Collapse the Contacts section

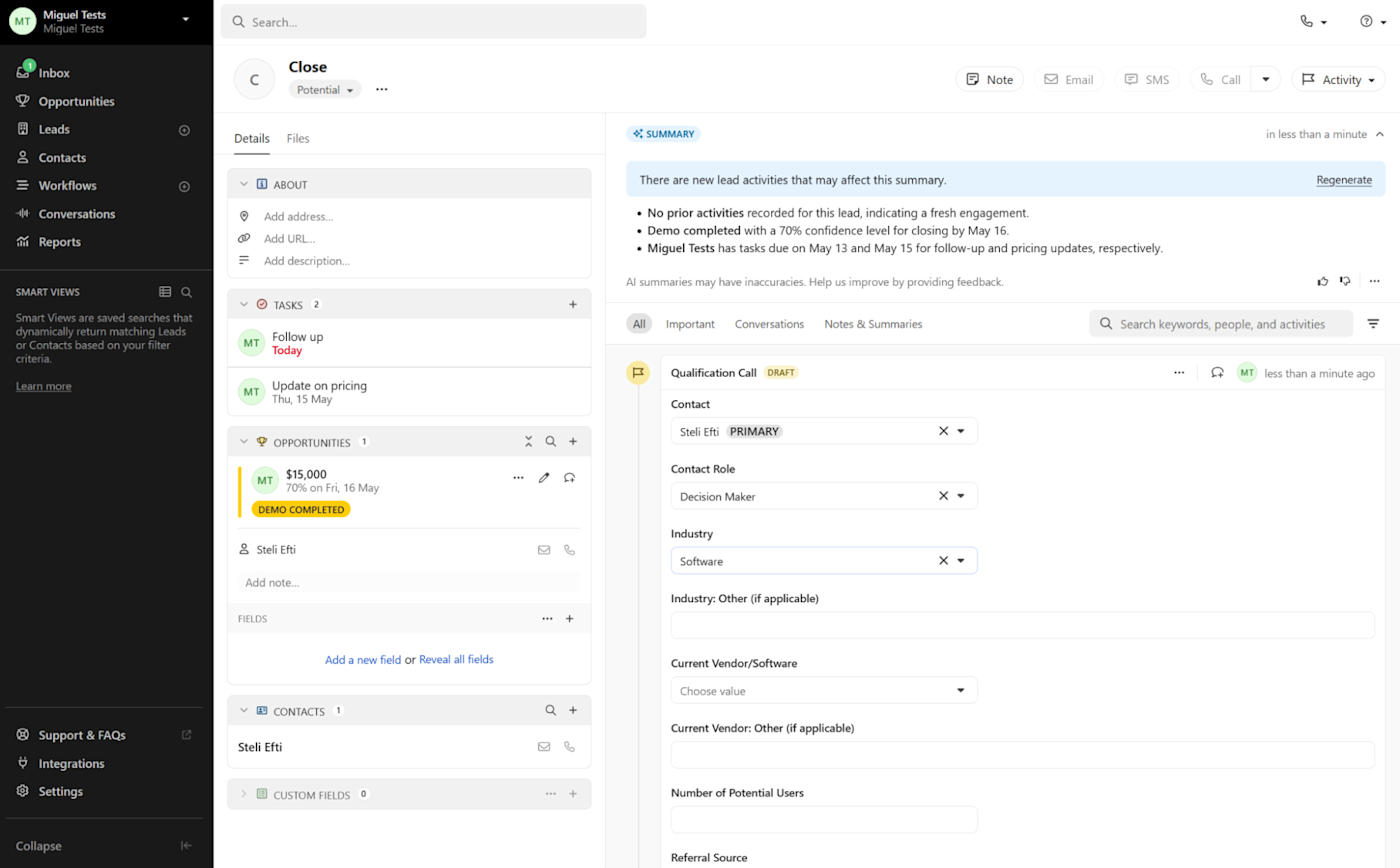coord(243,711)
